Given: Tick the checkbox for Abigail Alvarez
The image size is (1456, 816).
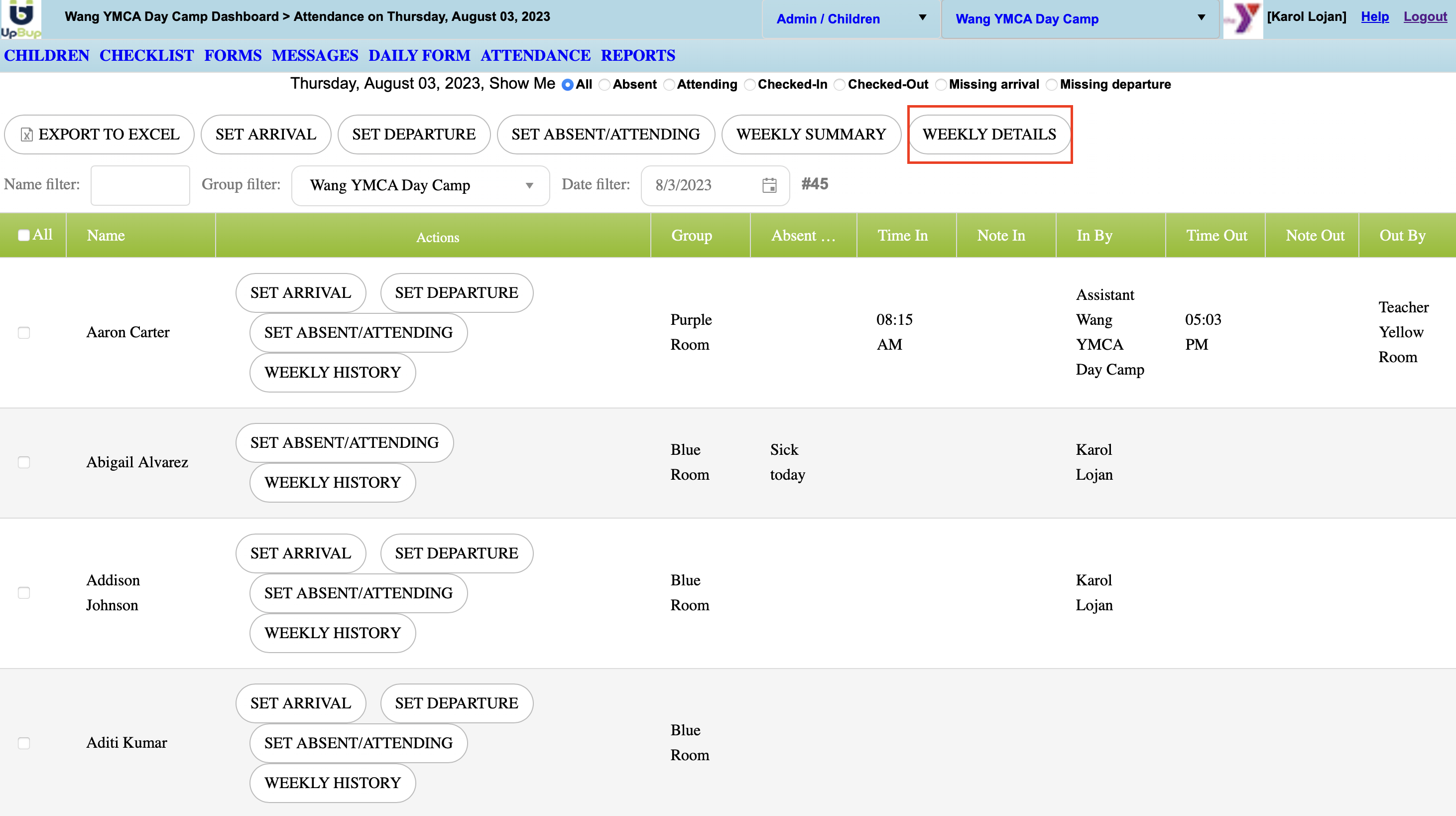Looking at the screenshot, I should [24, 463].
